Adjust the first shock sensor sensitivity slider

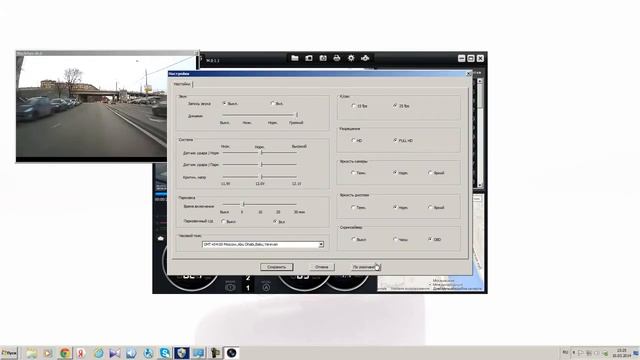point(260,152)
